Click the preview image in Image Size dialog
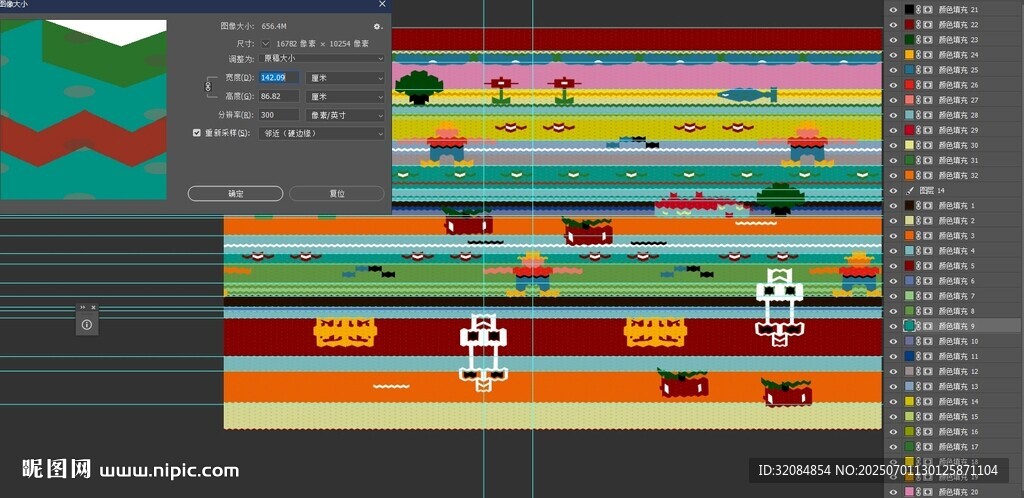 pos(83,110)
